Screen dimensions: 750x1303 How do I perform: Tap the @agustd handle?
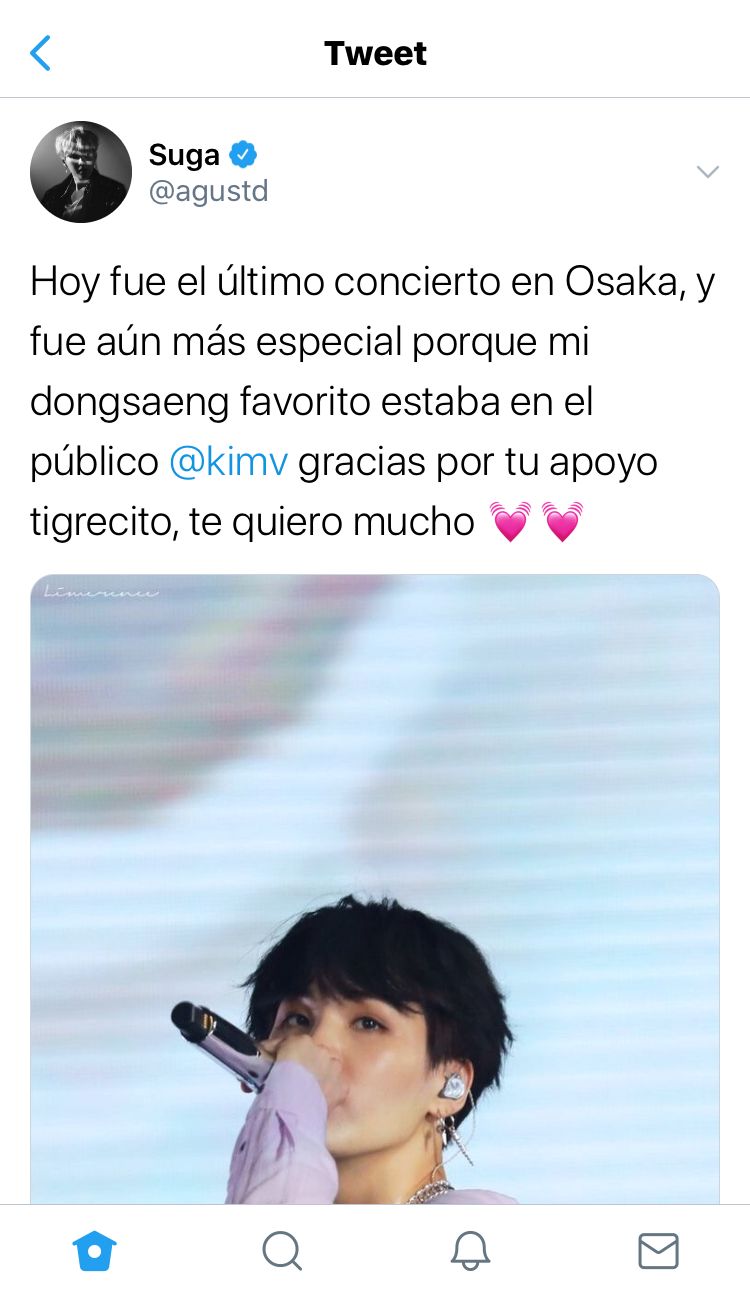[x=208, y=191]
